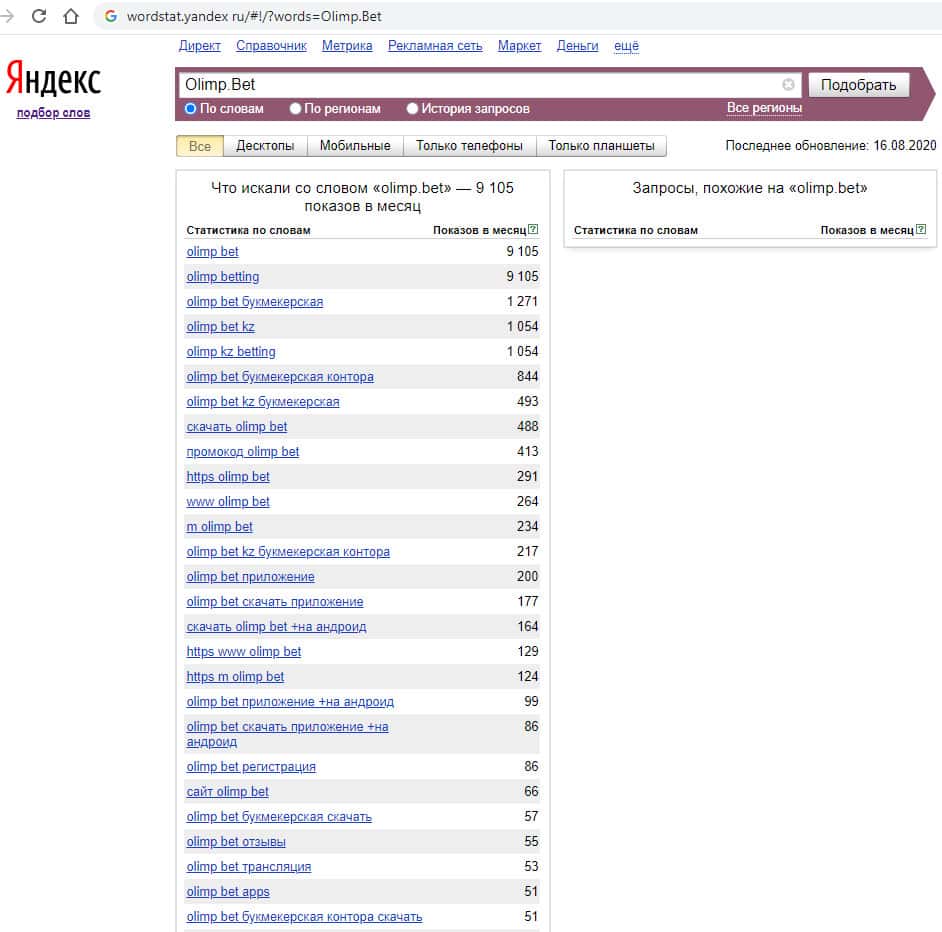The width and height of the screenshot is (942, 932).
Task: Open help icon in similar queries panel
Action: tap(920, 229)
